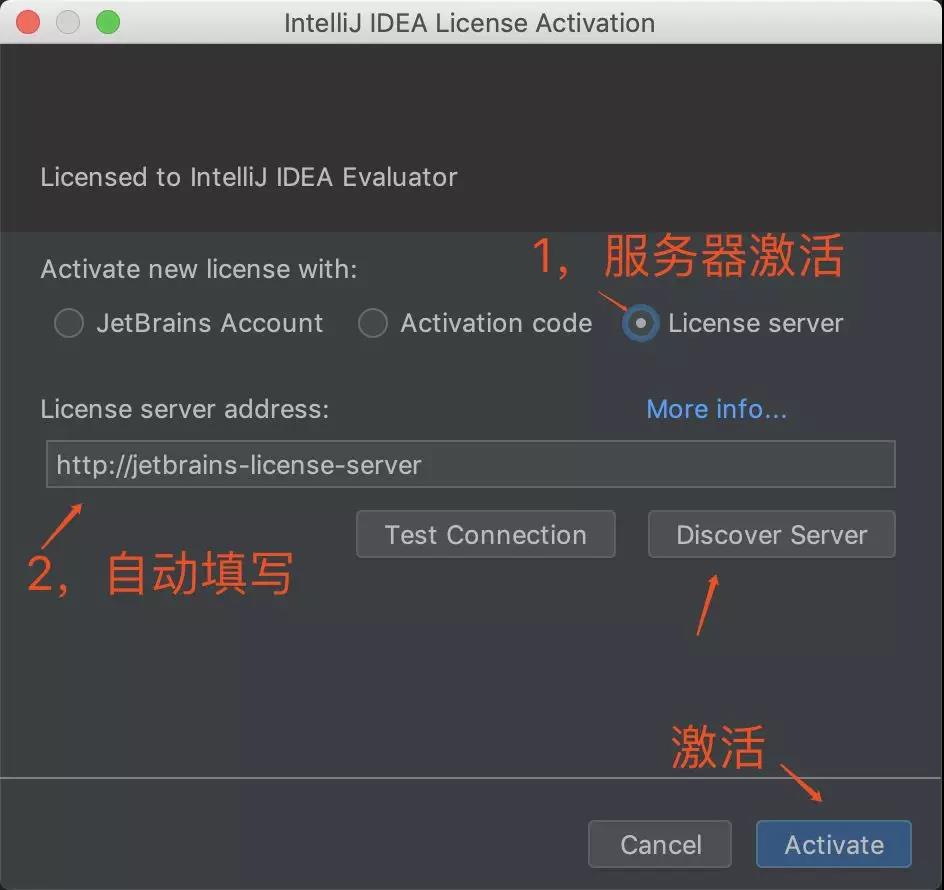The height and width of the screenshot is (890, 944).
Task: Close the dialog with the red button
Action: (x=28, y=22)
